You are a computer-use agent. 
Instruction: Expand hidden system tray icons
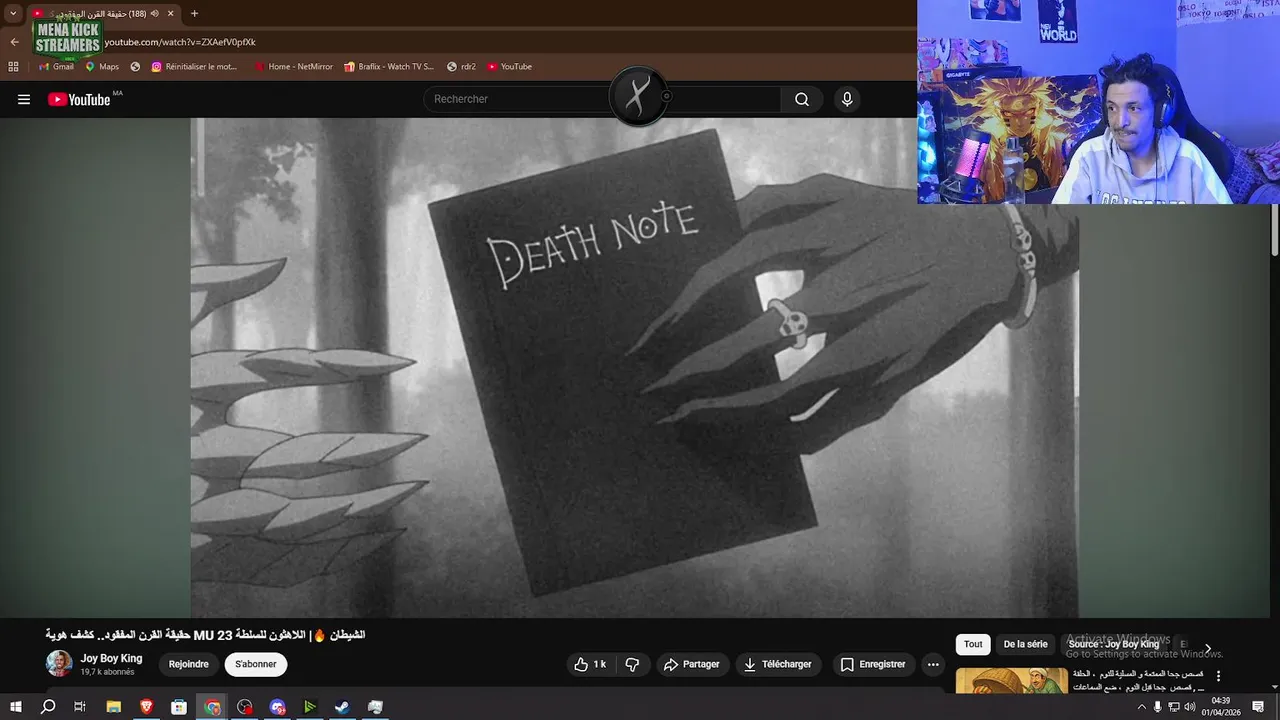pyautogui.click(x=1142, y=707)
